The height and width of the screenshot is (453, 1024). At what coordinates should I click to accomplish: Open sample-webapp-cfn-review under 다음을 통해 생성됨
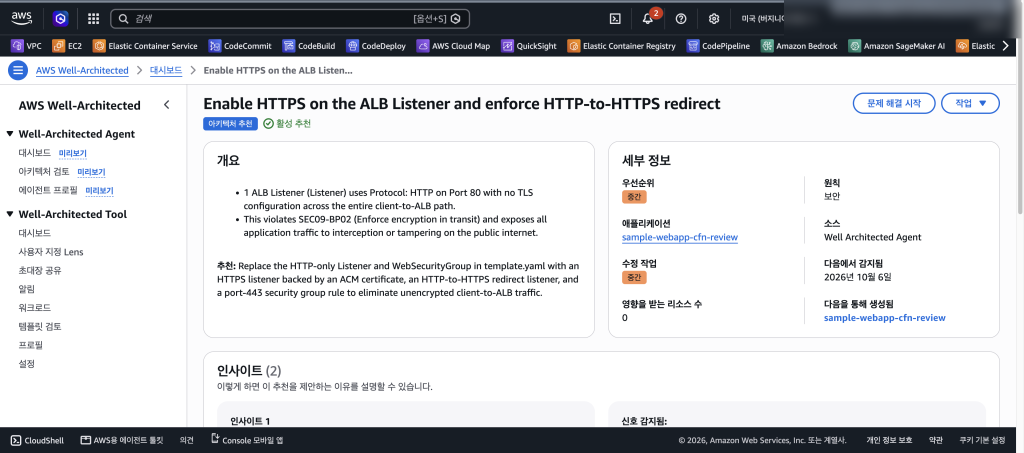click(x=885, y=318)
